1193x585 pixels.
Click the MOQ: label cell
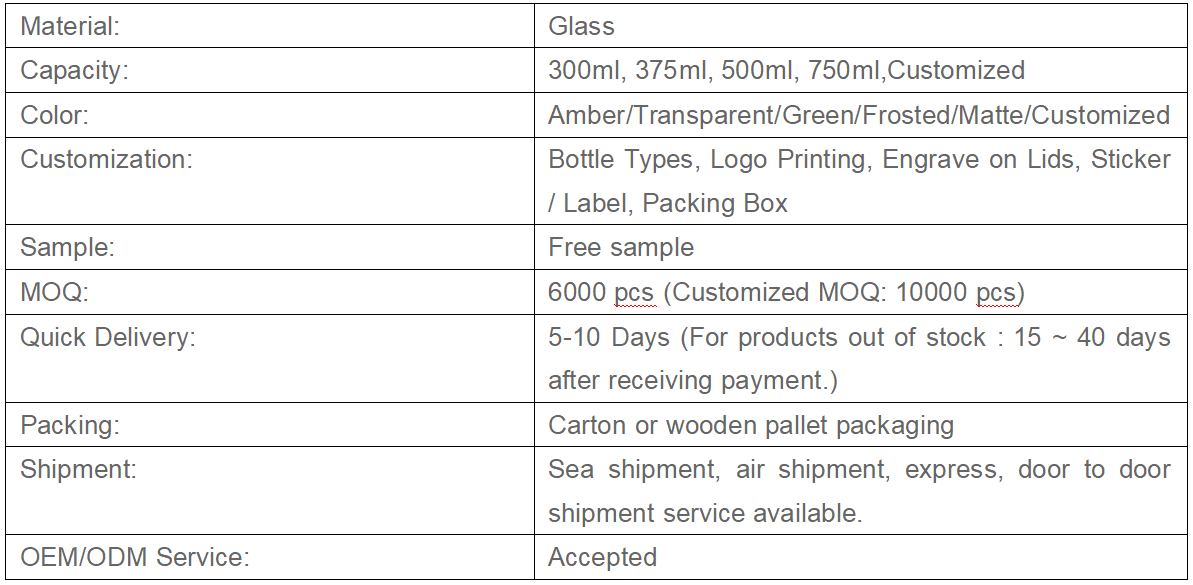269,292
